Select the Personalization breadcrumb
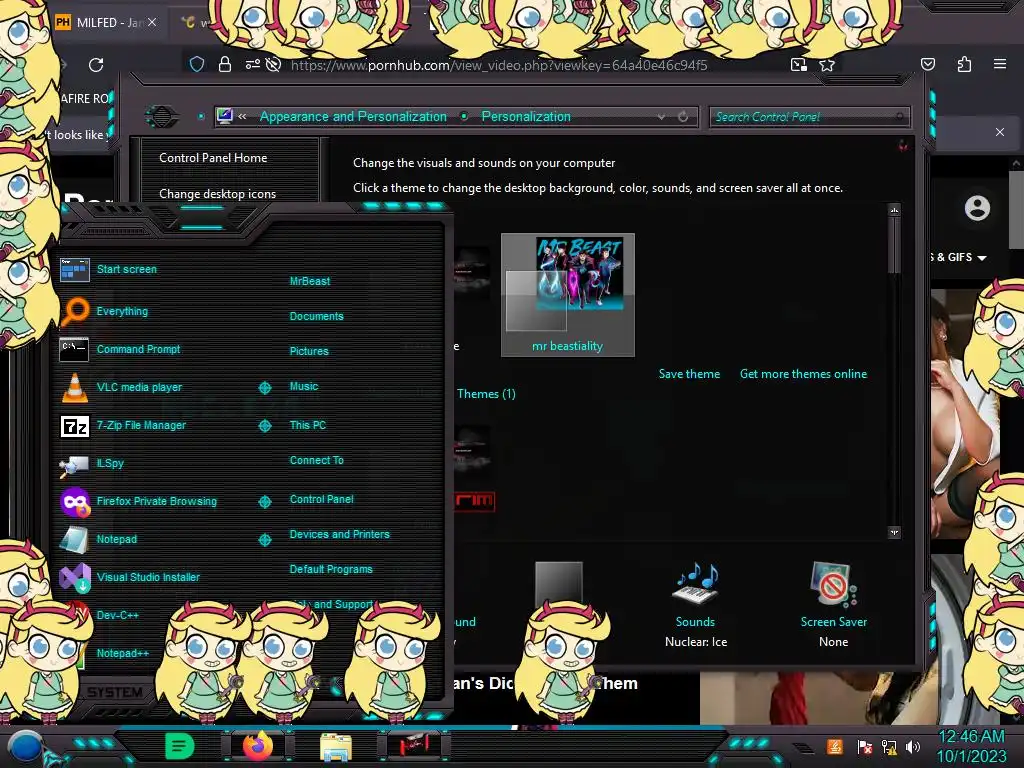The height and width of the screenshot is (768, 1024). [526, 116]
